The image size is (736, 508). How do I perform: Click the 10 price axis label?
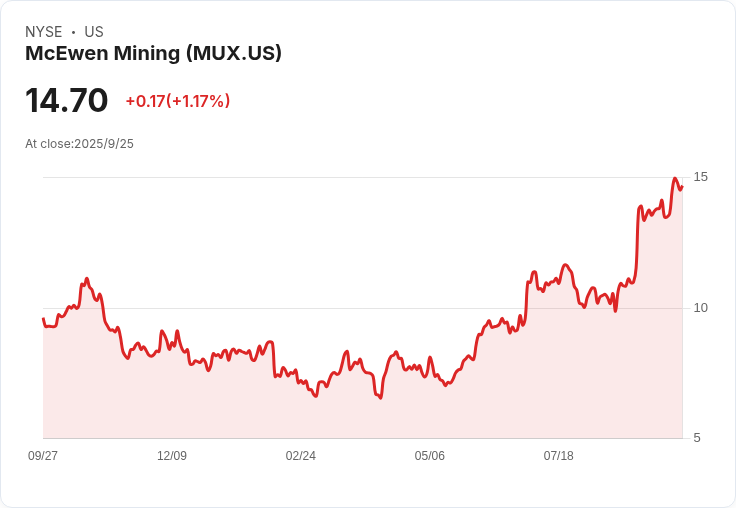700,308
